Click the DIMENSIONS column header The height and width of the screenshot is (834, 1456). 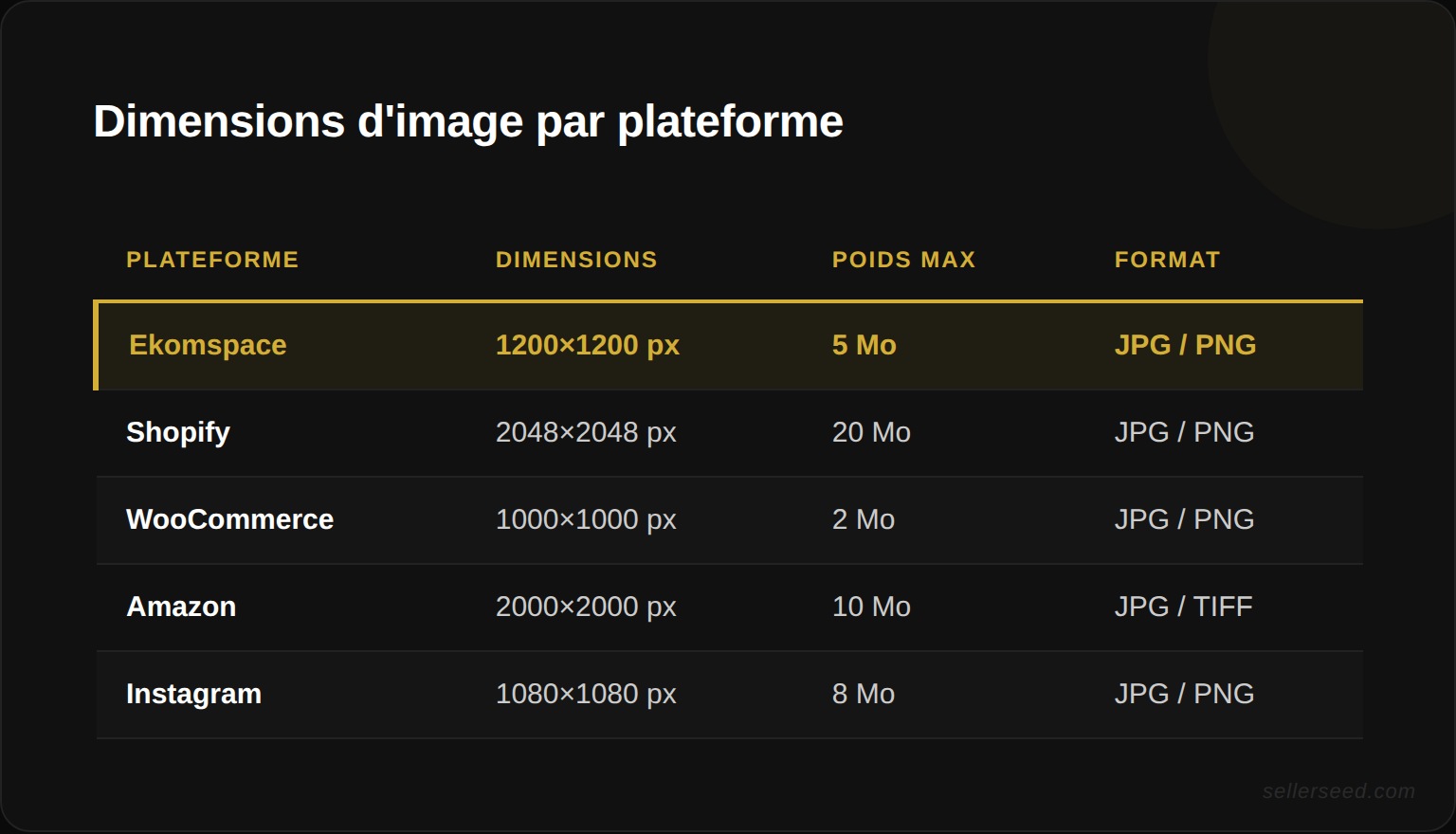(x=576, y=260)
